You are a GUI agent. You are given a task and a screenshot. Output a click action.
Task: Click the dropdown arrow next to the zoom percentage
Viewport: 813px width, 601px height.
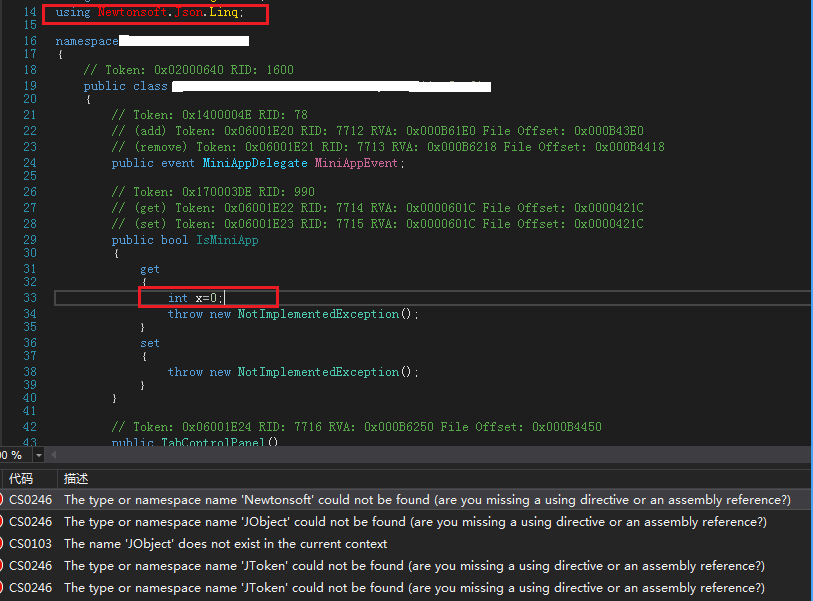point(38,455)
